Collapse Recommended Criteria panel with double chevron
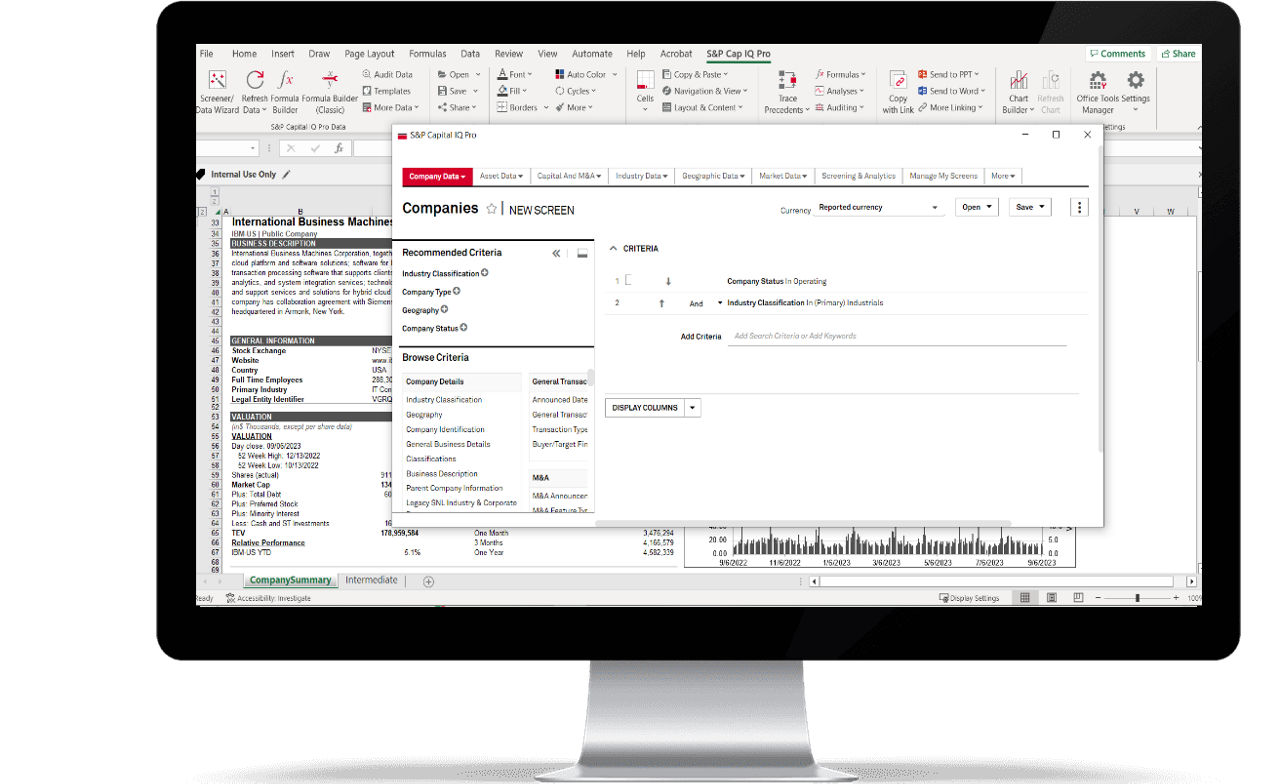The image size is (1280, 784). 557,253
